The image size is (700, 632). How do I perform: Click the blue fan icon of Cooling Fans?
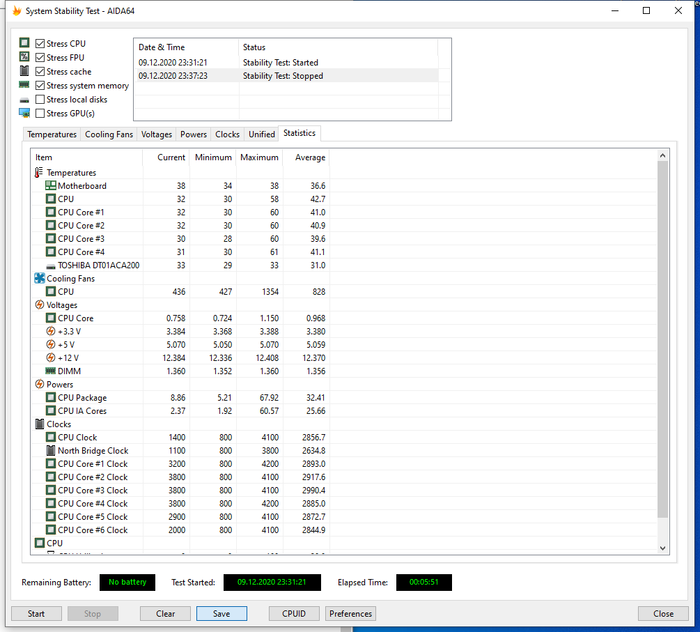[40, 279]
